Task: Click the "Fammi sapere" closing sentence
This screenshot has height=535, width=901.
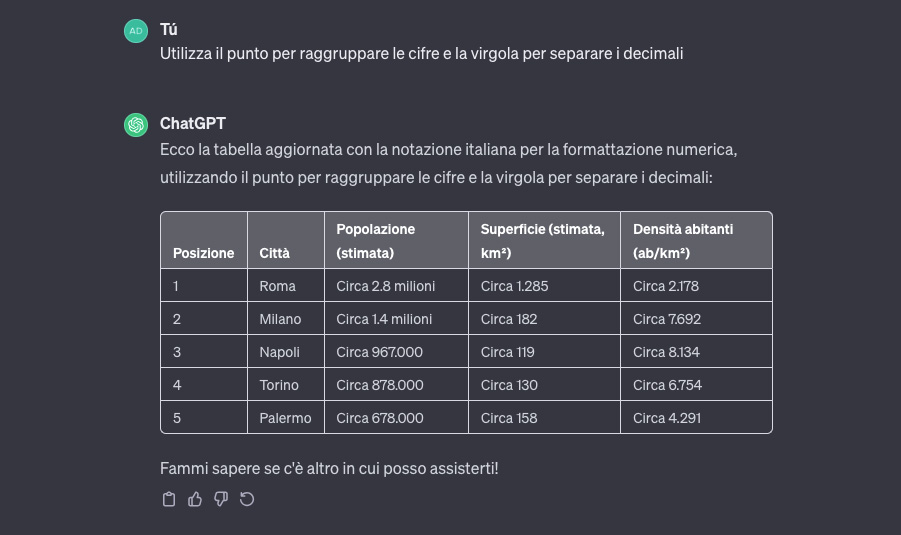Action: (329, 468)
